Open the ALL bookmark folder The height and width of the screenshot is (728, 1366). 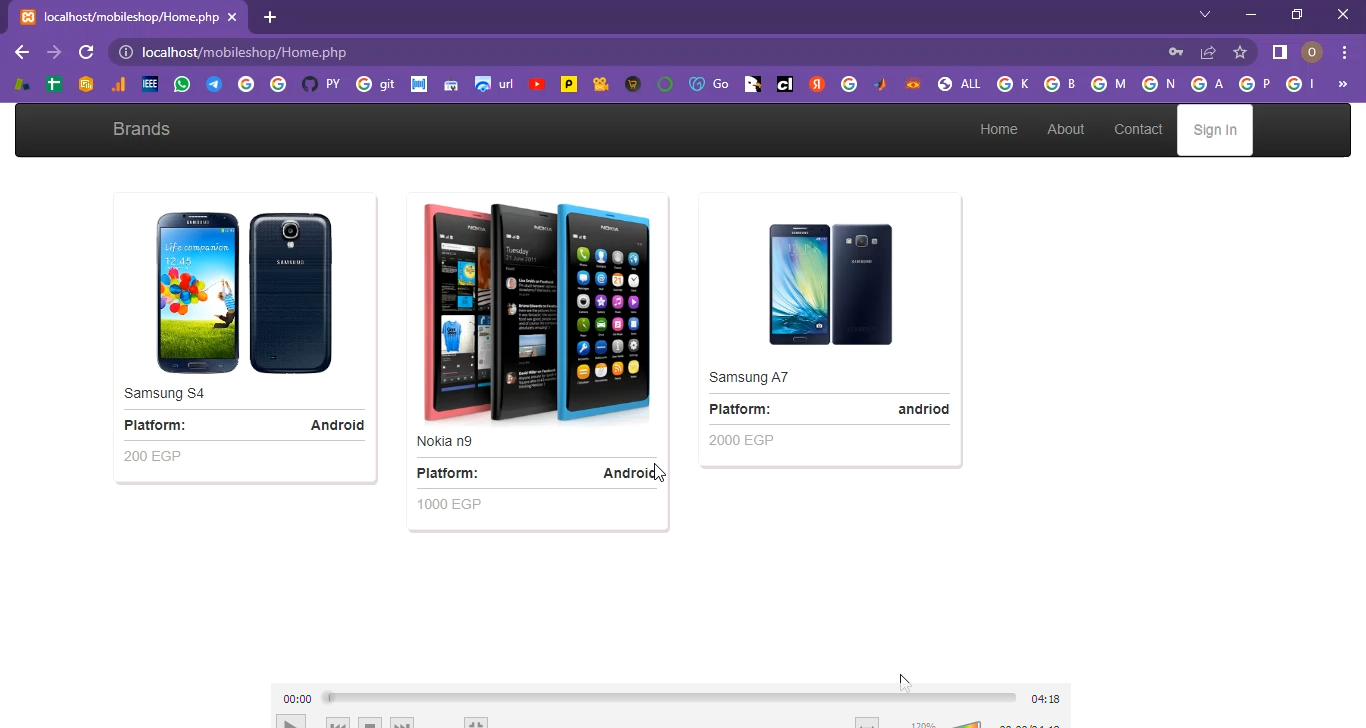[x=959, y=85]
